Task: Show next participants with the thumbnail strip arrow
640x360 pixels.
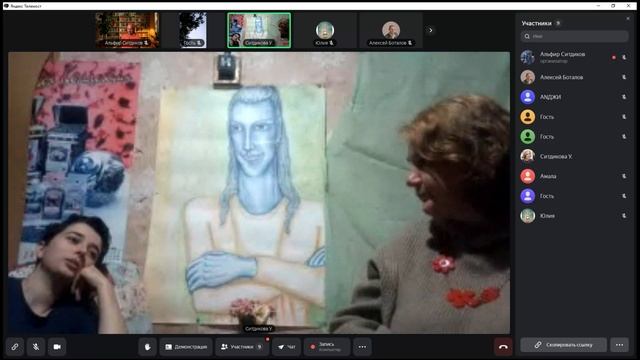Action: click(x=430, y=30)
